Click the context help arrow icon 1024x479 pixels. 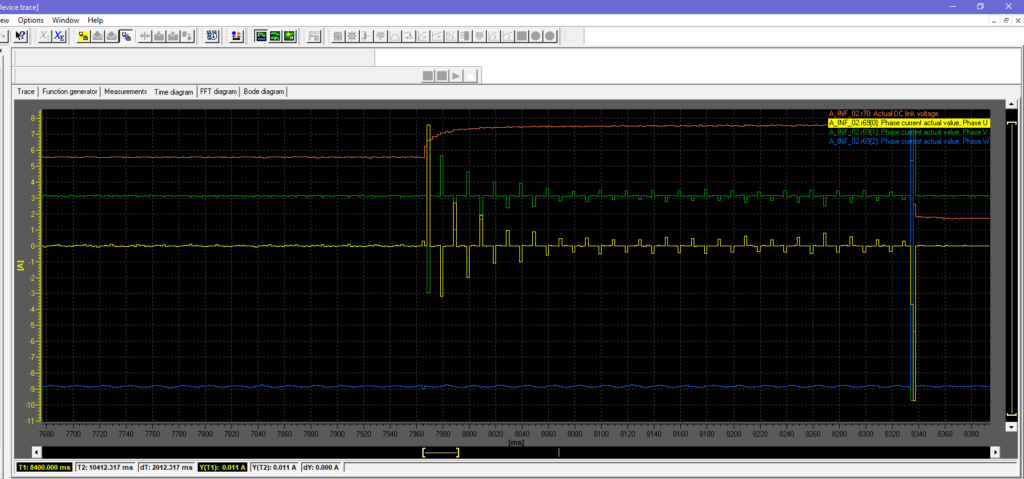click(19, 36)
